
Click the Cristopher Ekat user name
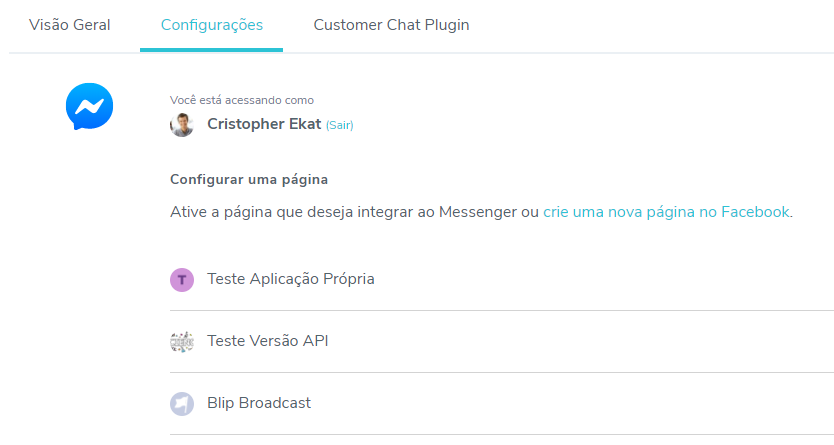pyautogui.click(x=264, y=124)
